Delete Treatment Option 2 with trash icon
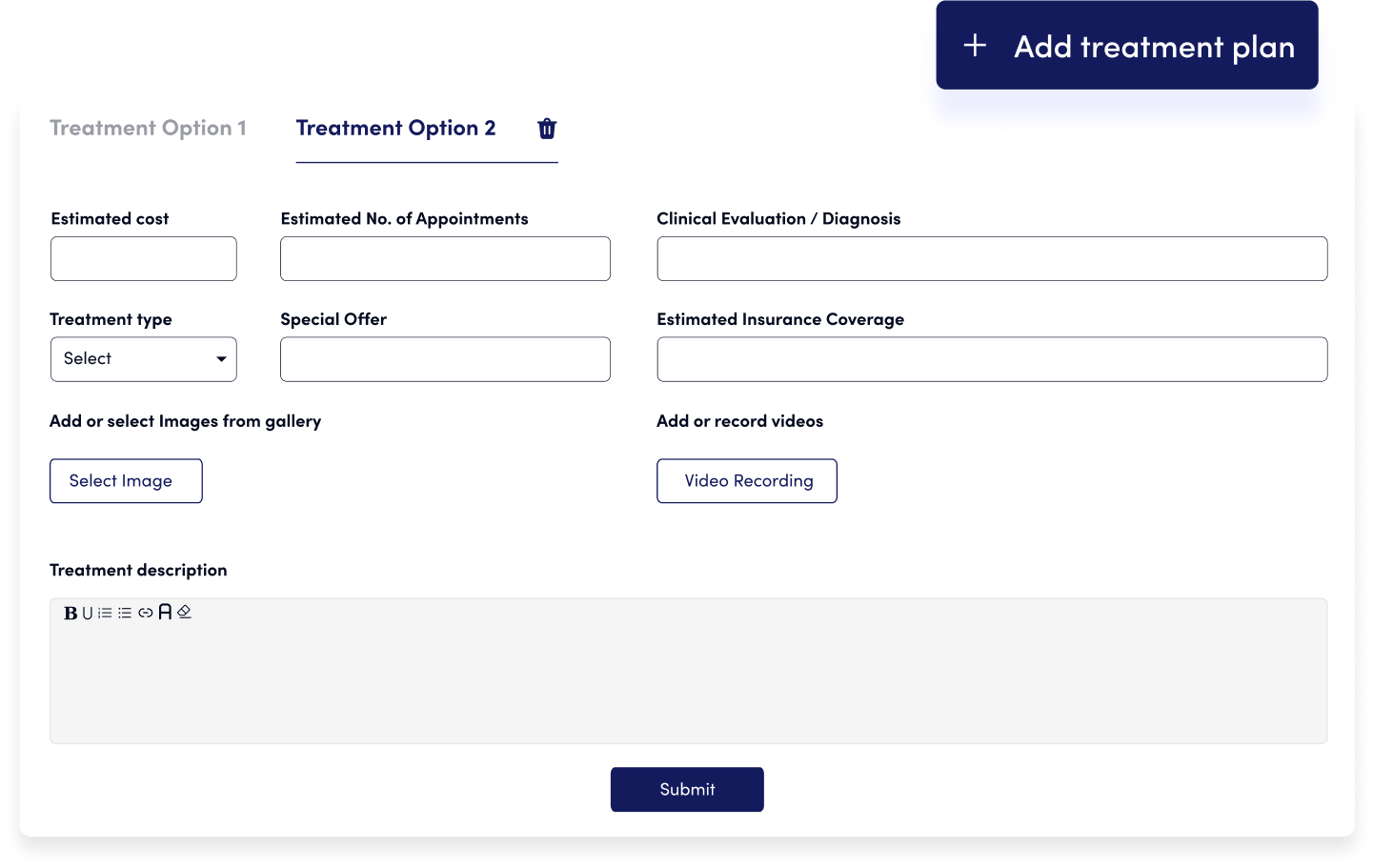 pos(547,129)
